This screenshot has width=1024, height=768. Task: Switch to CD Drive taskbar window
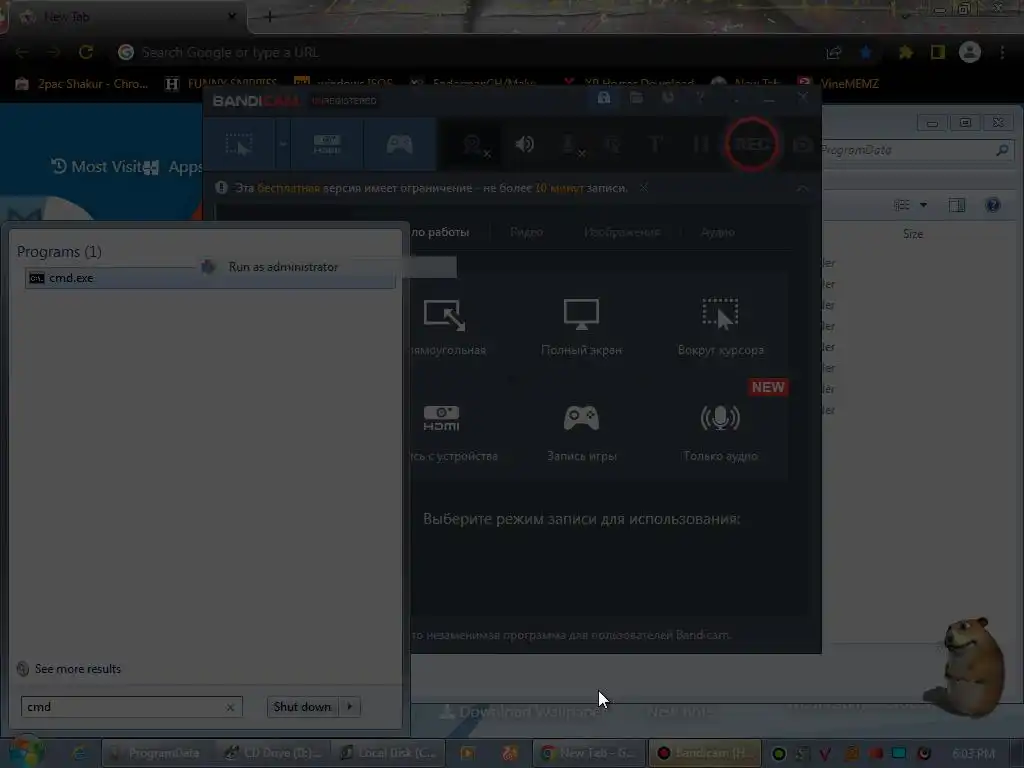(x=274, y=753)
